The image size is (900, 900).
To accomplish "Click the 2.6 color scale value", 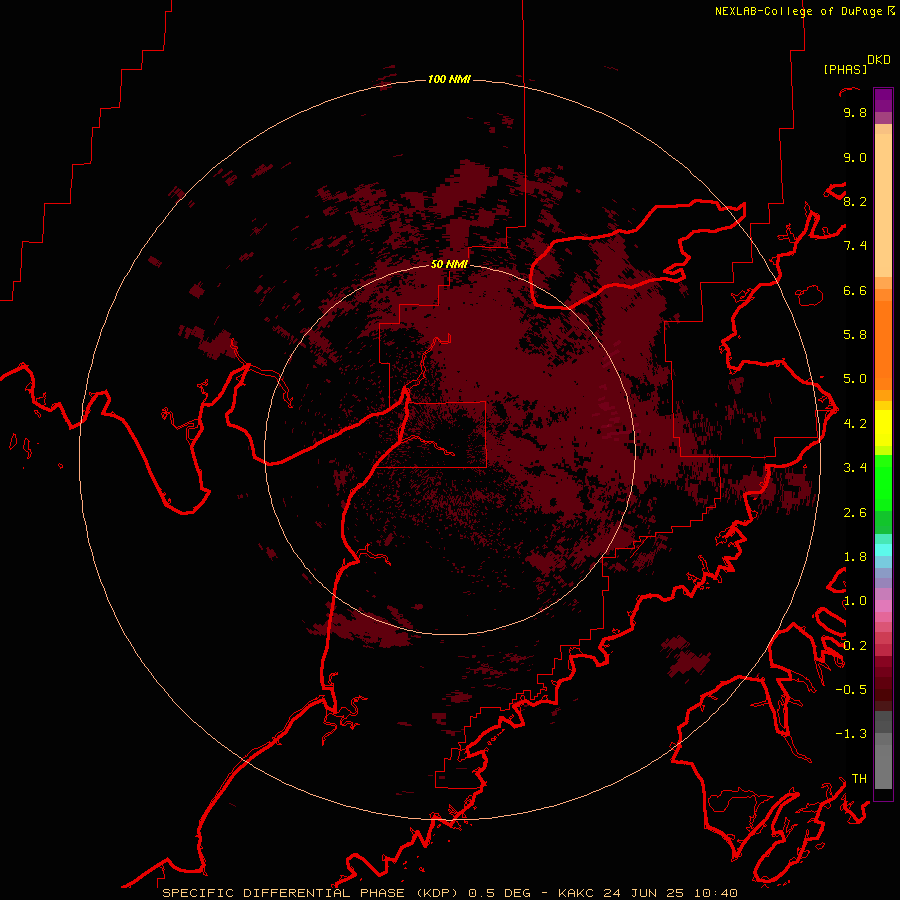I will 855,513.
